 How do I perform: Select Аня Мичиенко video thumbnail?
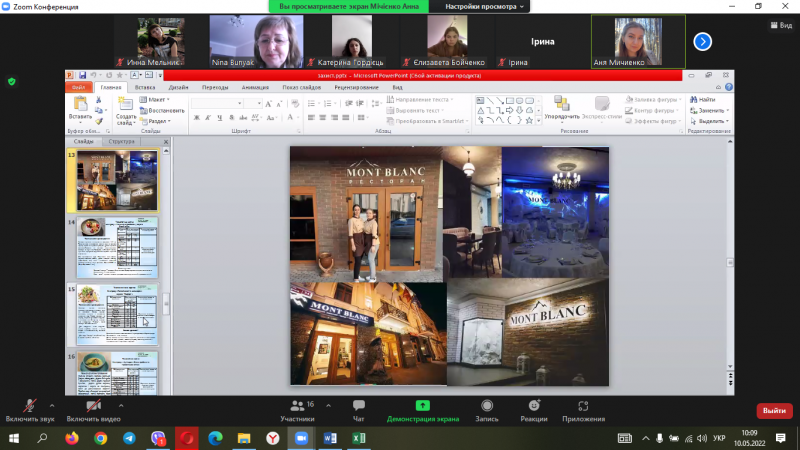(638, 41)
